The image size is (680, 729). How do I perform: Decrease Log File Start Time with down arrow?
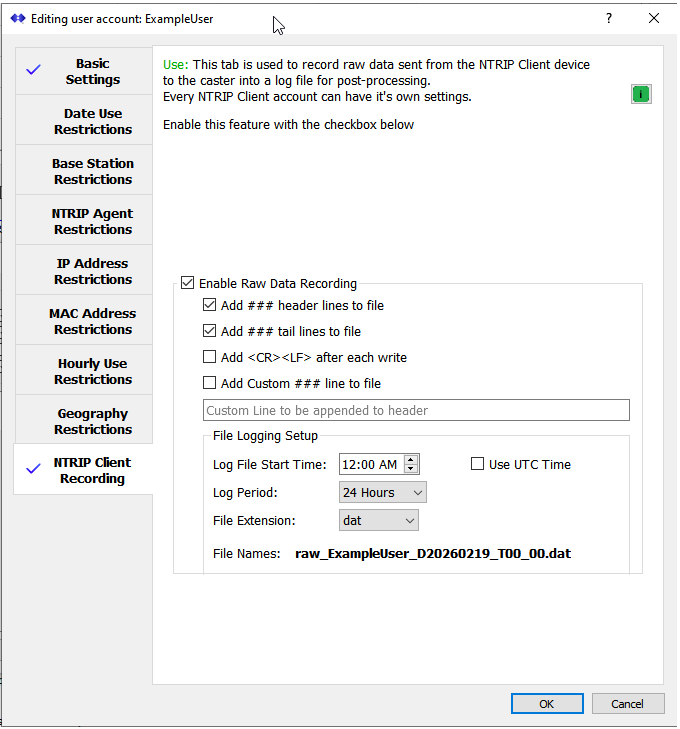(411, 469)
